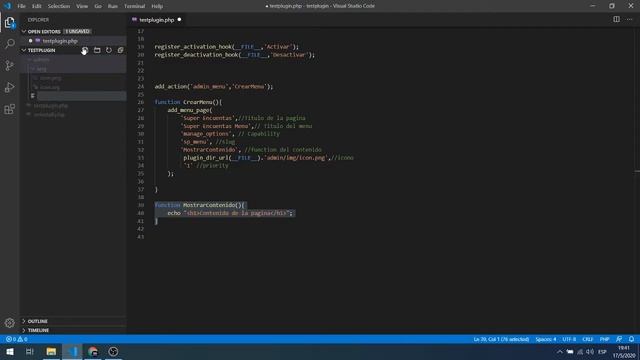This screenshot has height=360, width=640.
Task: Switch to Chrome on the taskbar
Action: pyautogui.click(x=93, y=351)
